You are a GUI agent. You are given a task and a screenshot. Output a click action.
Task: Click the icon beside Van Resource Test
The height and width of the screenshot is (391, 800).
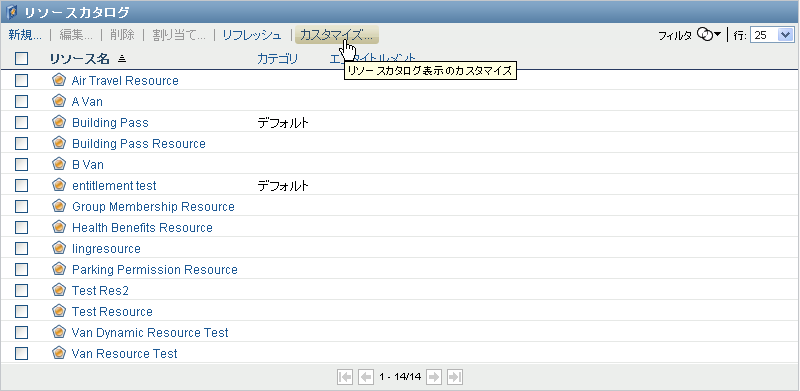coord(59,352)
